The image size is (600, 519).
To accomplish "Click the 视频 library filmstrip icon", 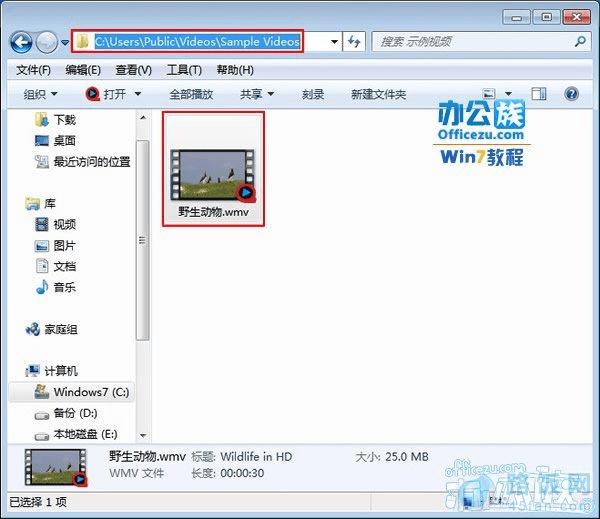I will tap(42, 224).
